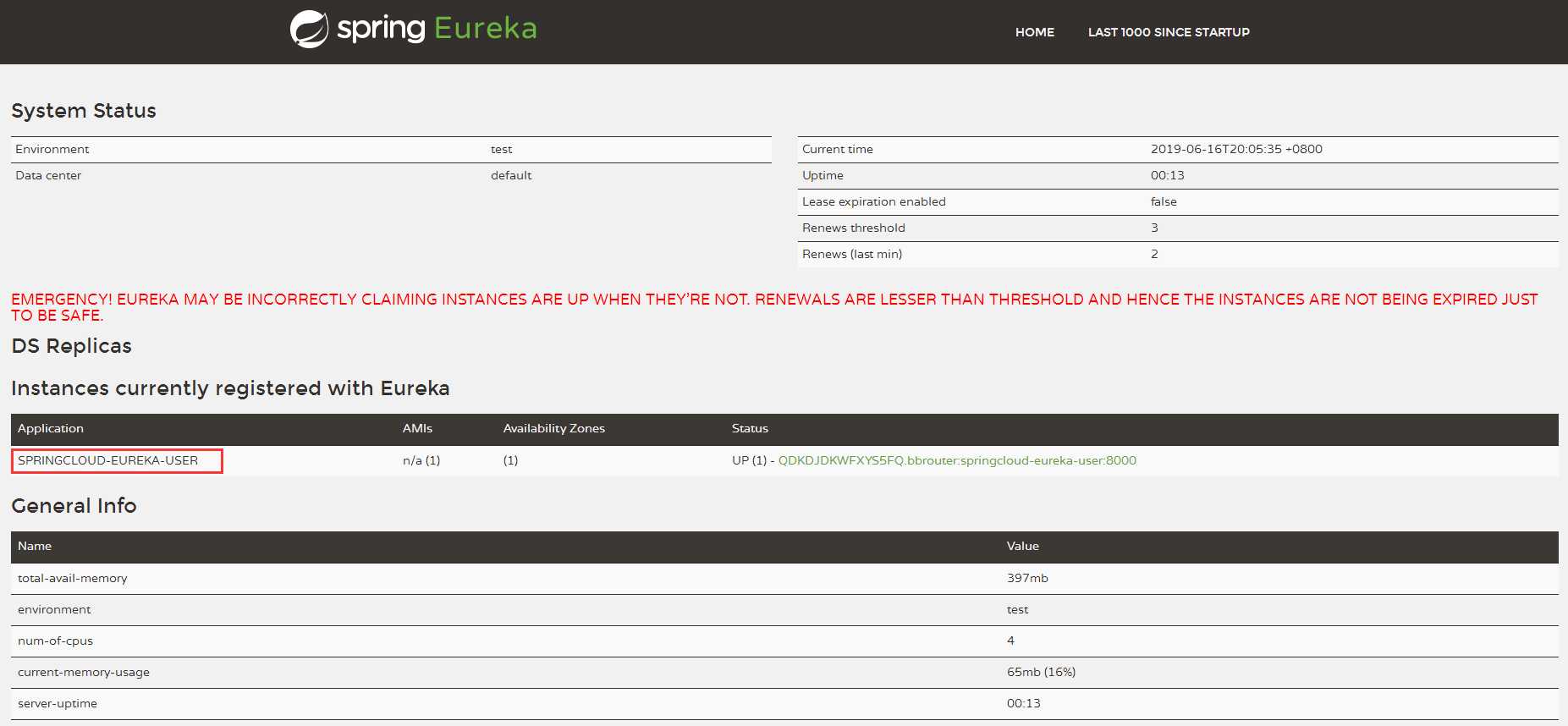Click the Data center label

(48, 175)
